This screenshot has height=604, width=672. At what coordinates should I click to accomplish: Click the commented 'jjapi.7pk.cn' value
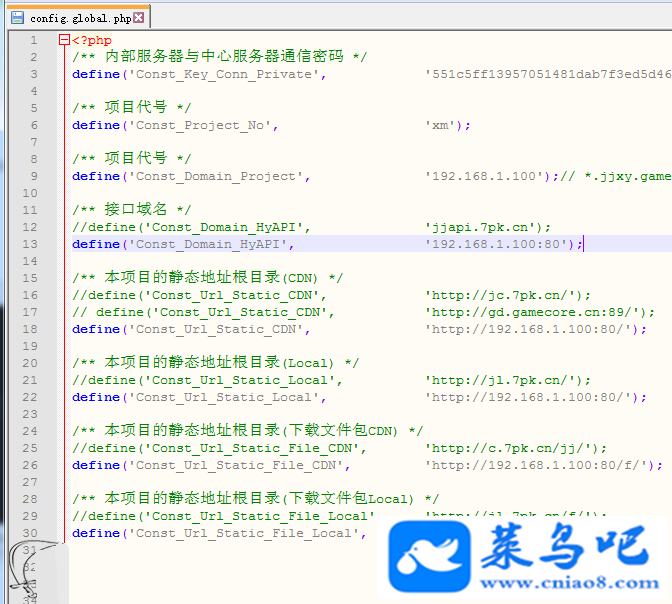point(480,227)
